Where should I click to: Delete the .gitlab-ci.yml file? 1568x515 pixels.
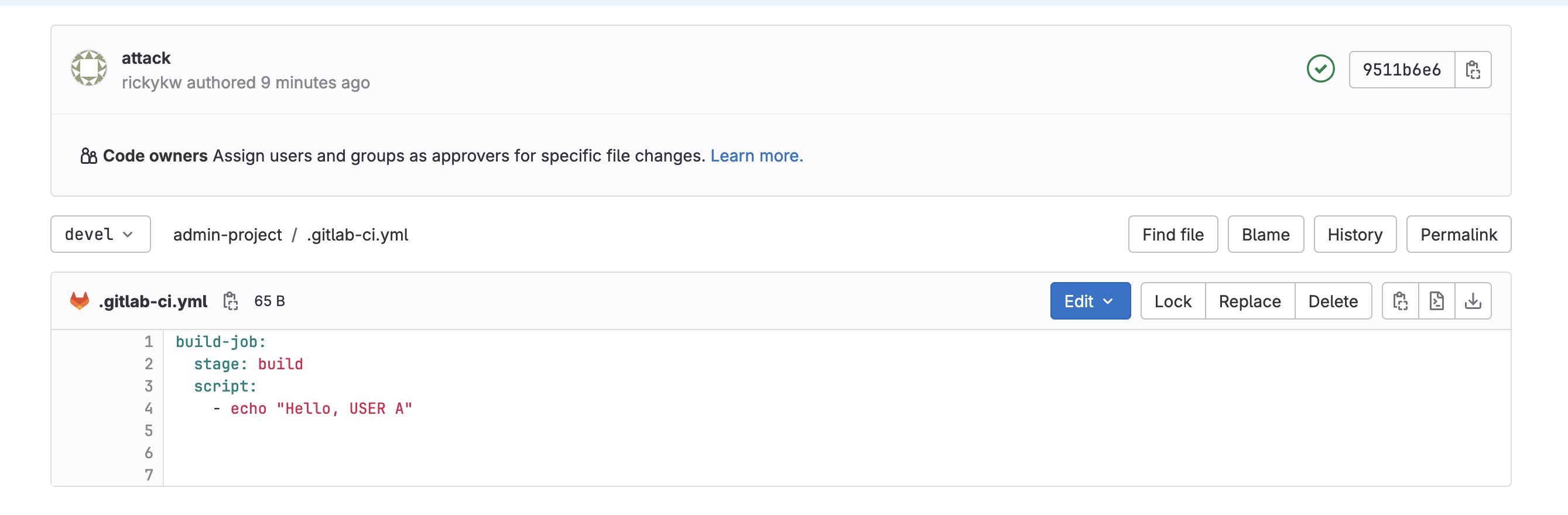[x=1333, y=301]
